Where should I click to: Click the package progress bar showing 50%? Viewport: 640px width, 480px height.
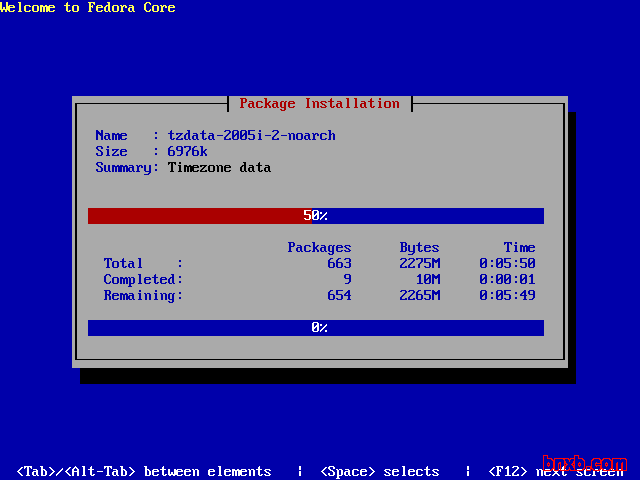[315, 216]
